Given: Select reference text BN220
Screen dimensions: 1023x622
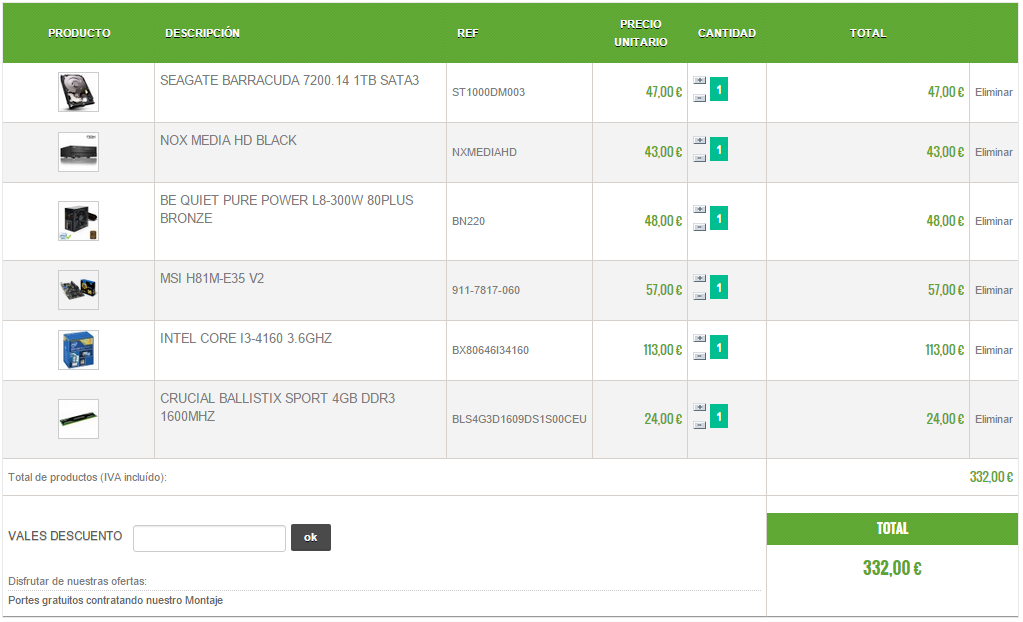Looking at the screenshot, I should click(468, 221).
